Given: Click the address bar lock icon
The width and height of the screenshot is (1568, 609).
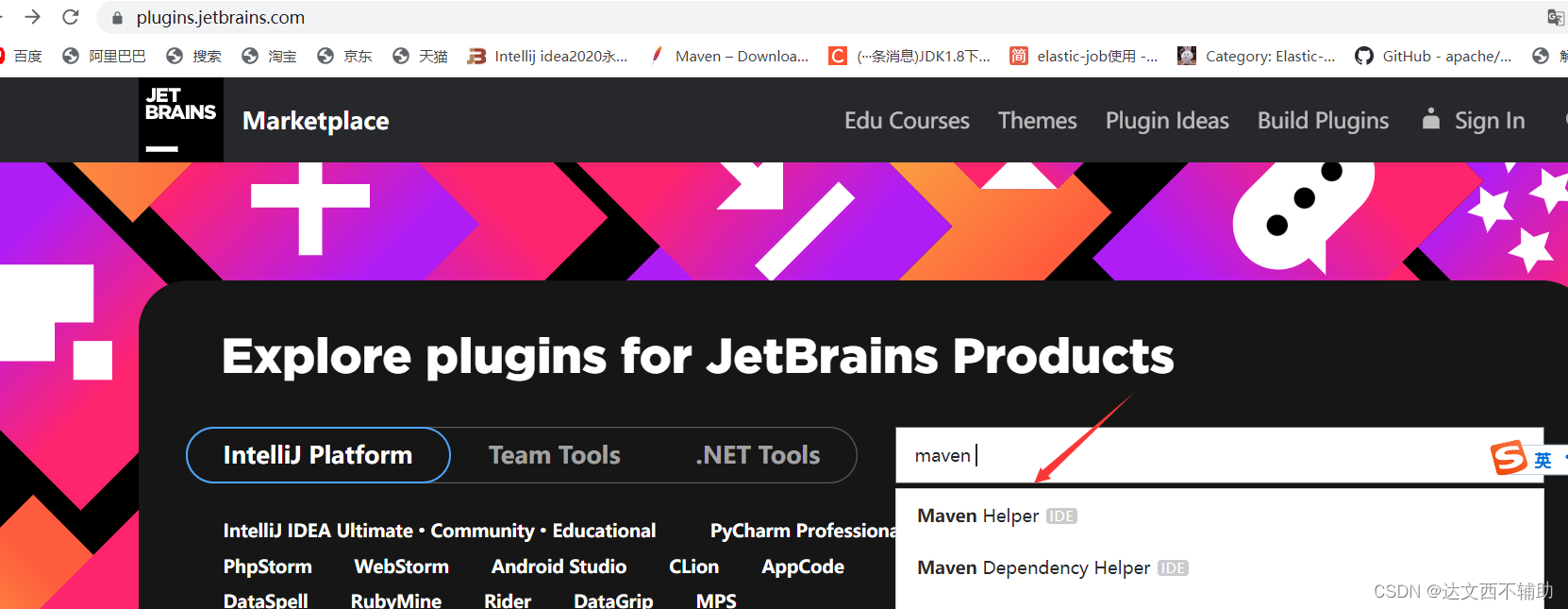Looking at the screenshot, I should 117,18.
